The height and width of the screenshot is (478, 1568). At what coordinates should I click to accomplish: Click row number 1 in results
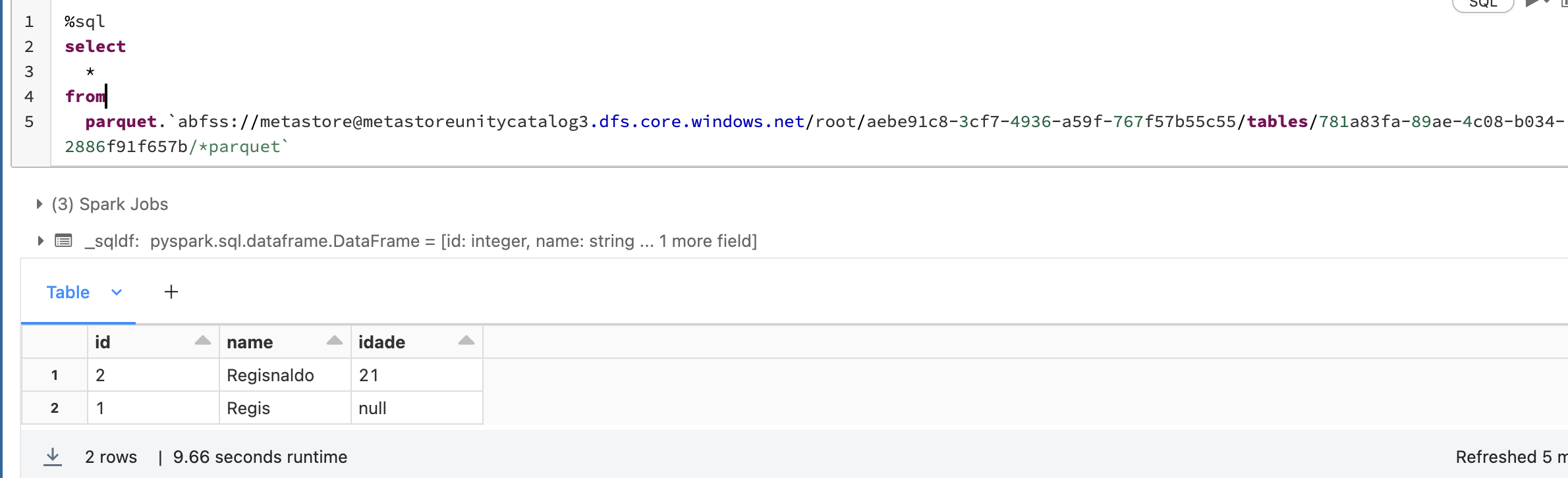pyautogui.click(x=55, y=375)
